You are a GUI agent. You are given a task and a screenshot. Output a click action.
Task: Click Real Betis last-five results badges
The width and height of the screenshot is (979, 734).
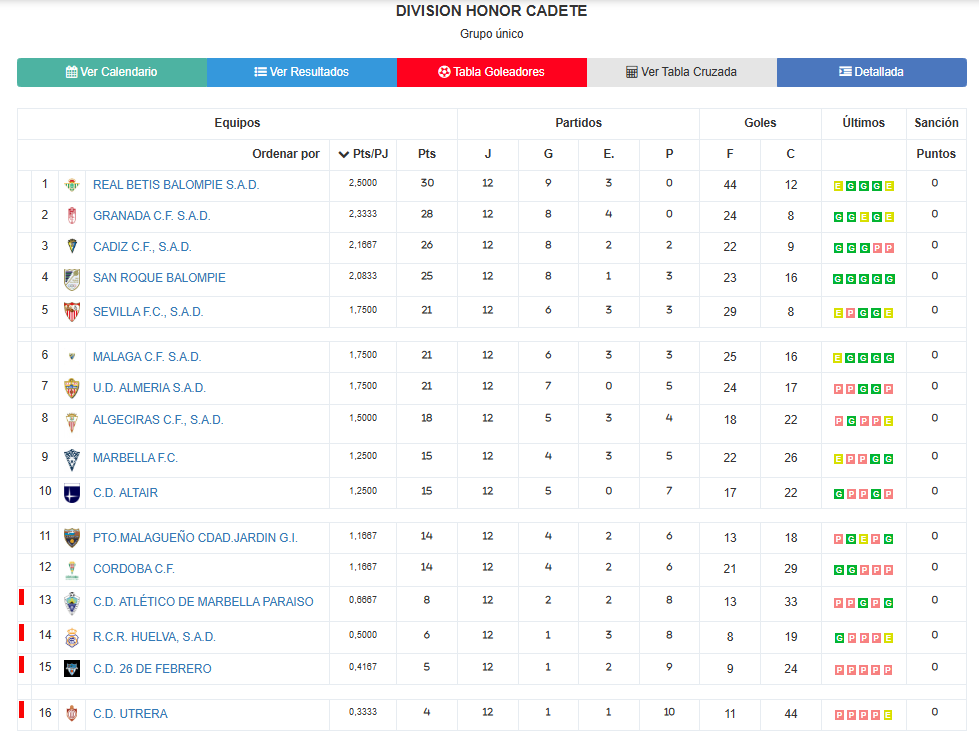[864, 186]
